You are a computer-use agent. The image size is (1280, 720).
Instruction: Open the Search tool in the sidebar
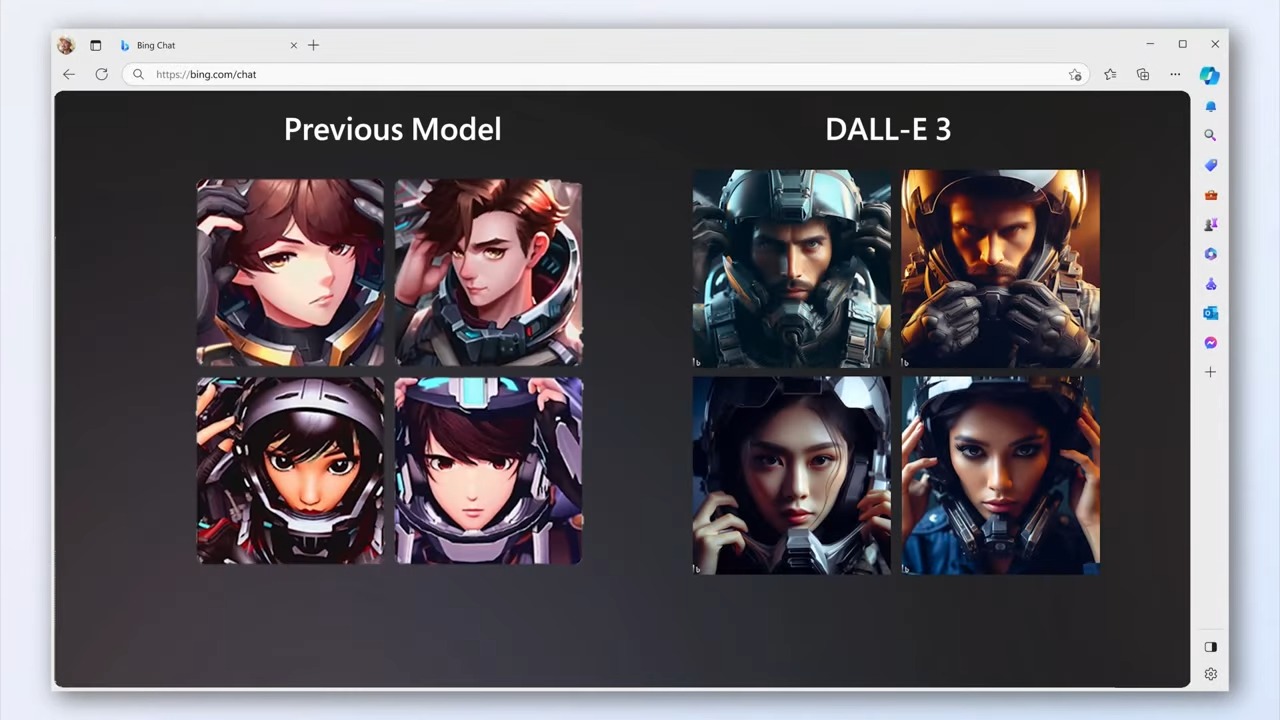1210,134
